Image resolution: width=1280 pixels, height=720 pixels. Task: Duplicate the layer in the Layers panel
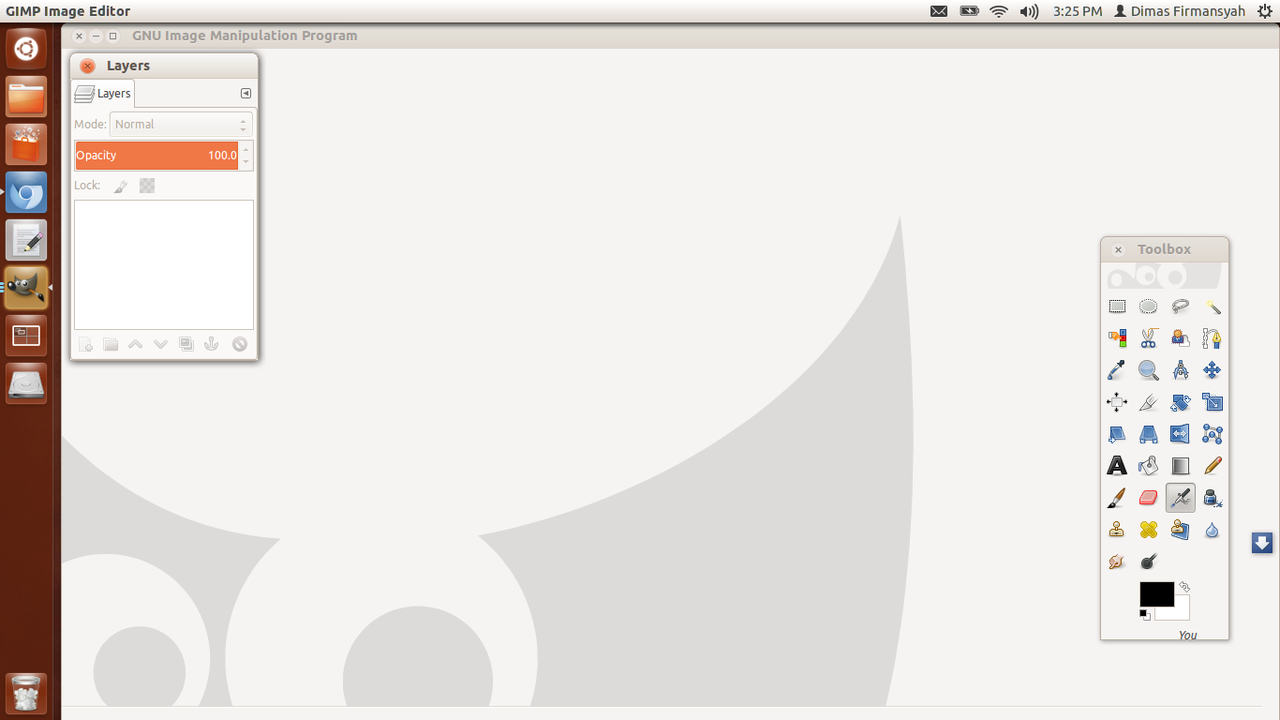click(x=186, y=344)
